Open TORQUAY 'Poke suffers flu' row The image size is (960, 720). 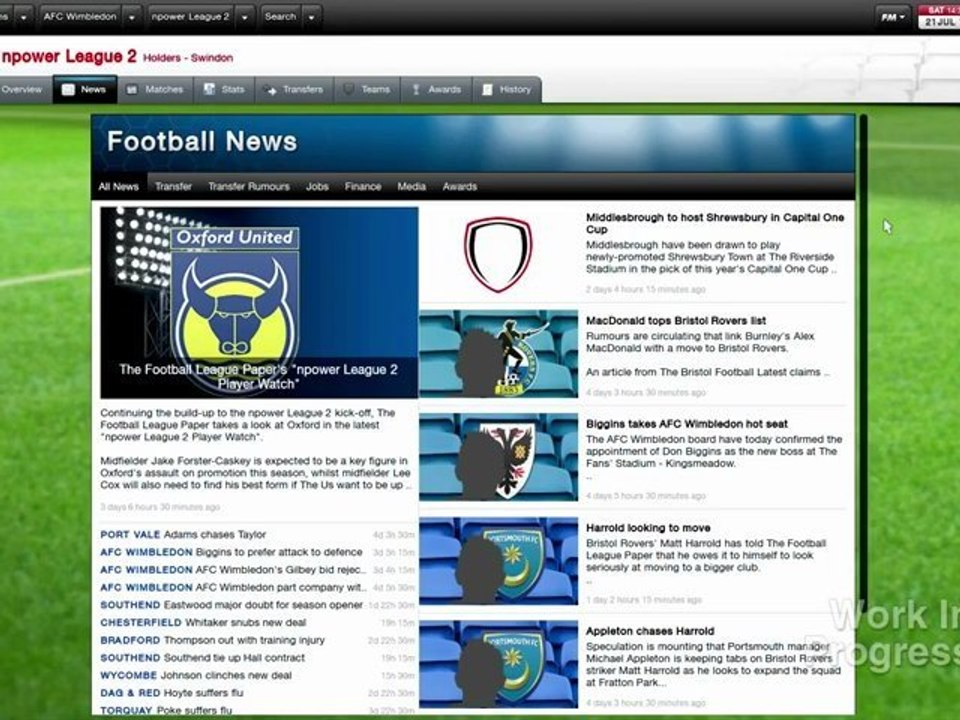click(257, 710)
